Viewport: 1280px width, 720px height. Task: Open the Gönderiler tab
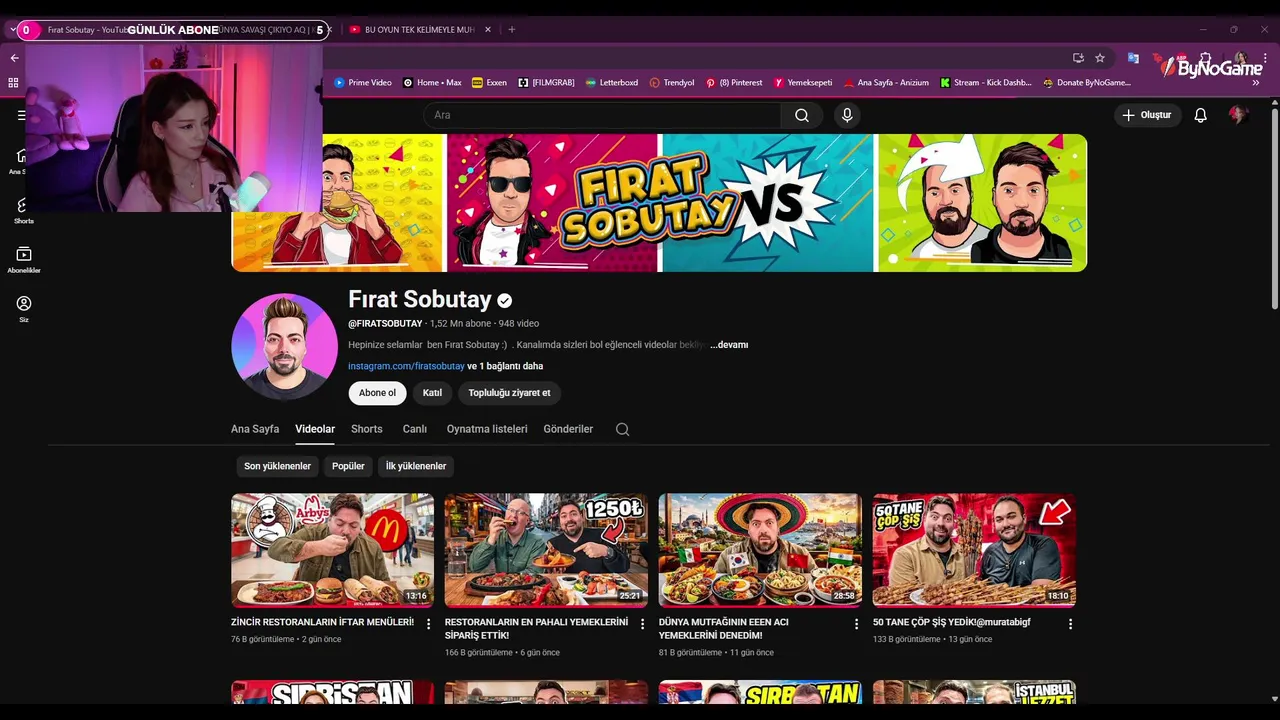(568, 429)
